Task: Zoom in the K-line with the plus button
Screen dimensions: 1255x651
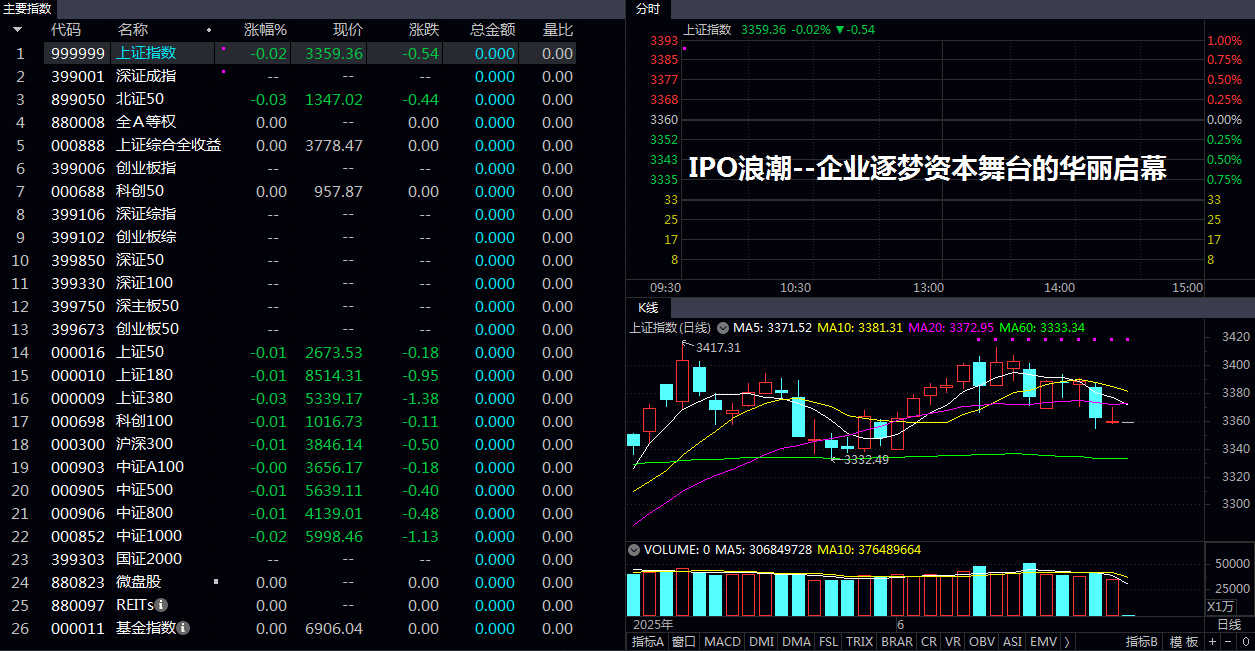Action: tap(1212, 642)
